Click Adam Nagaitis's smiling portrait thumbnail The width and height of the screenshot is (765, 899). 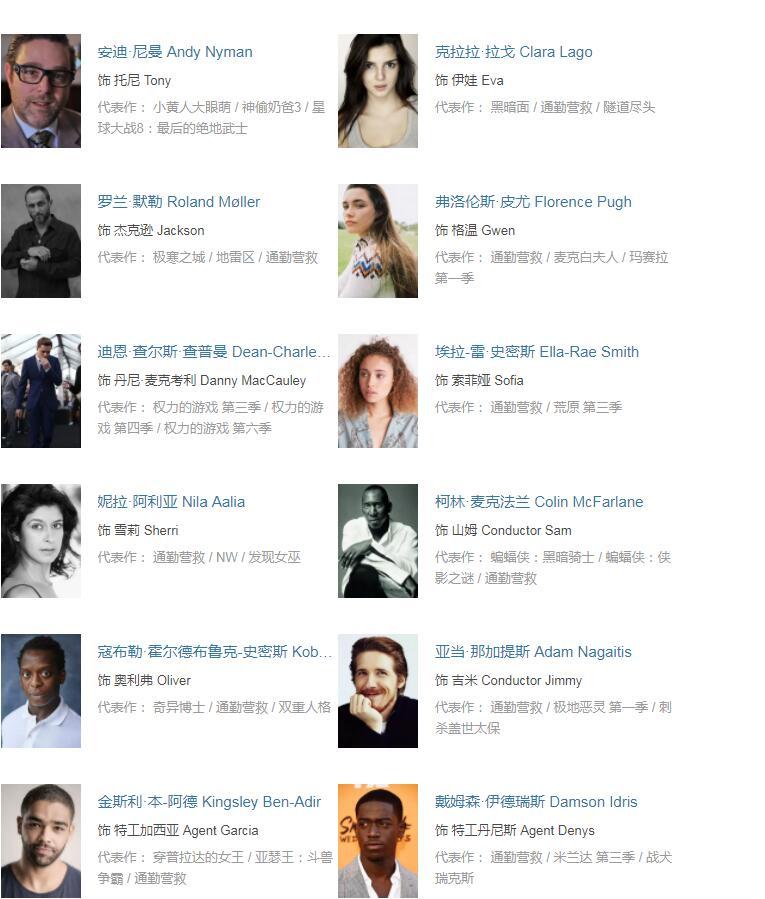[378, 691]
